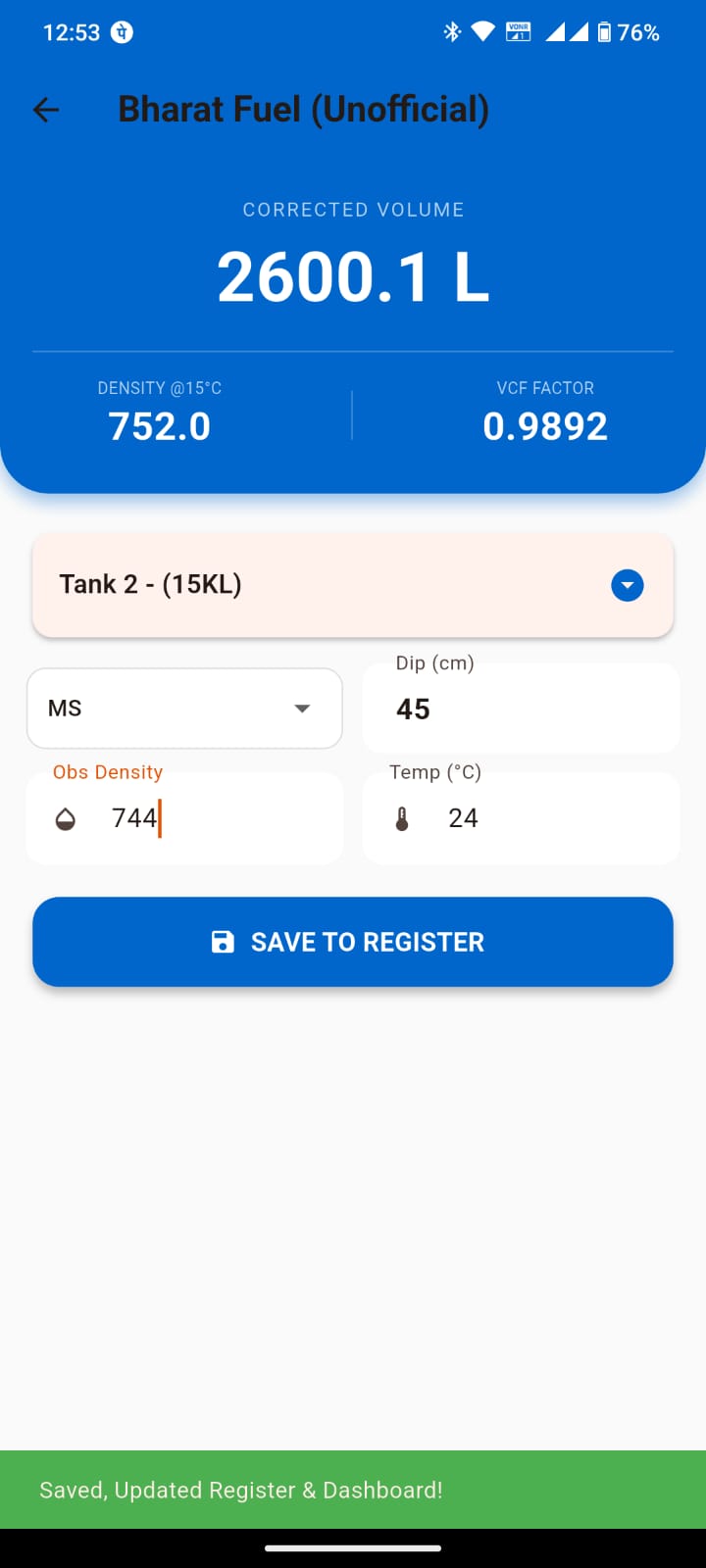Open the MS fuel type dropdown

pos(184,709)
